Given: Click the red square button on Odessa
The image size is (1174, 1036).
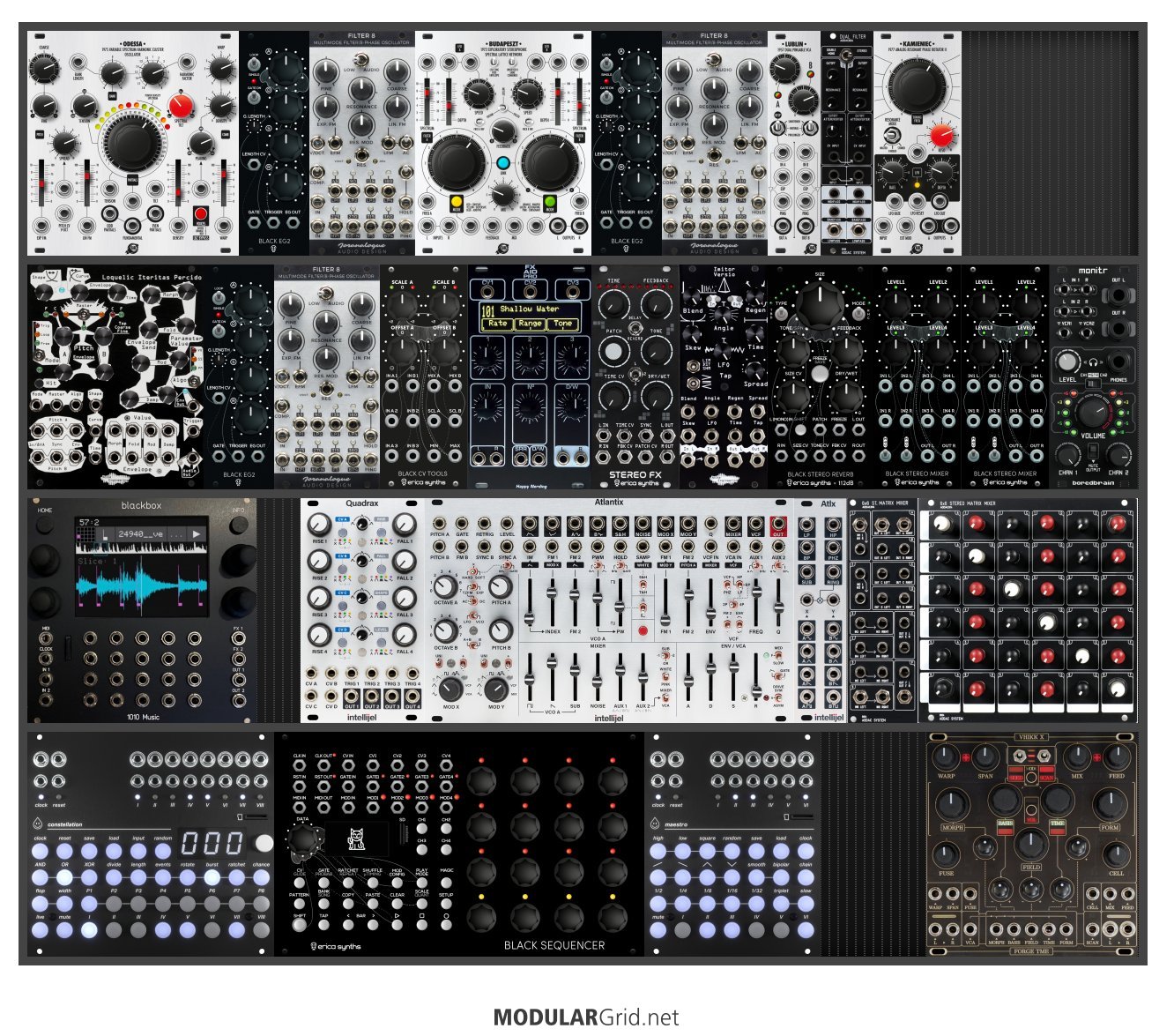Looking at the screenshot, I should 201,214.
